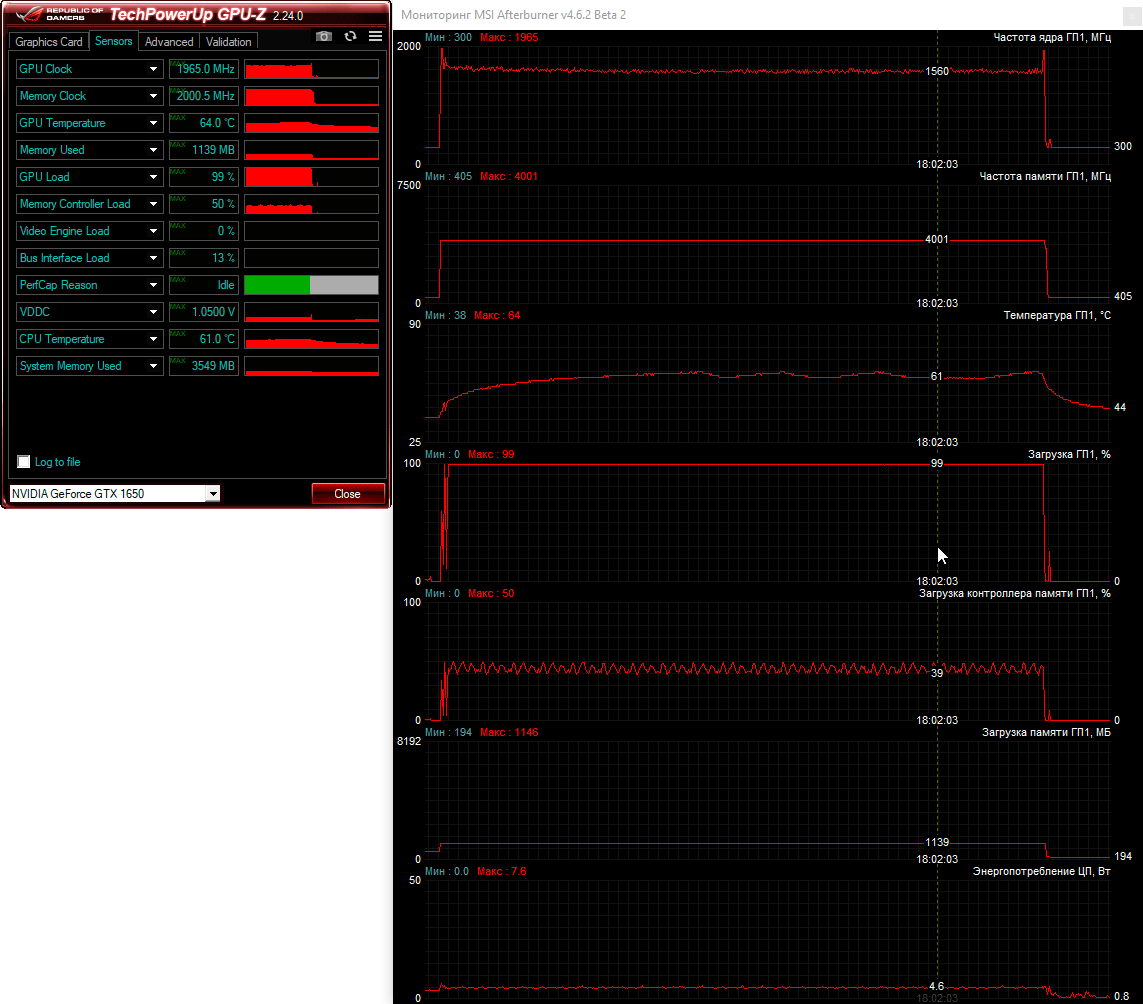Take a GPU-Z screenshot with the camera icon
The width and height of the screenshot is (1143, 1004).
coord(324,36)
